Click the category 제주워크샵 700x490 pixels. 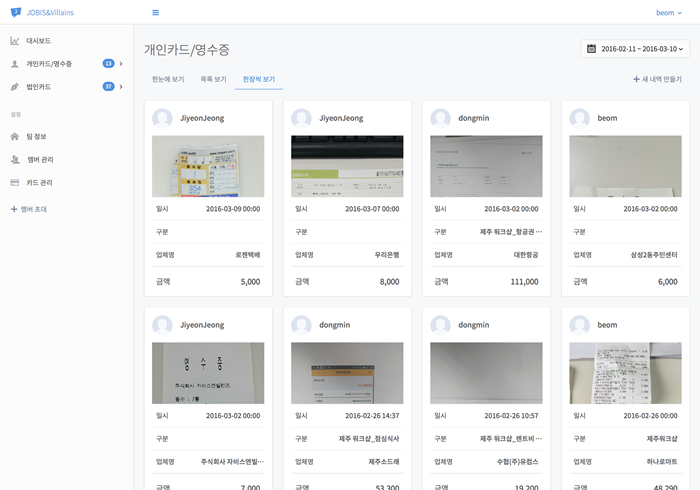pos(662,439)
